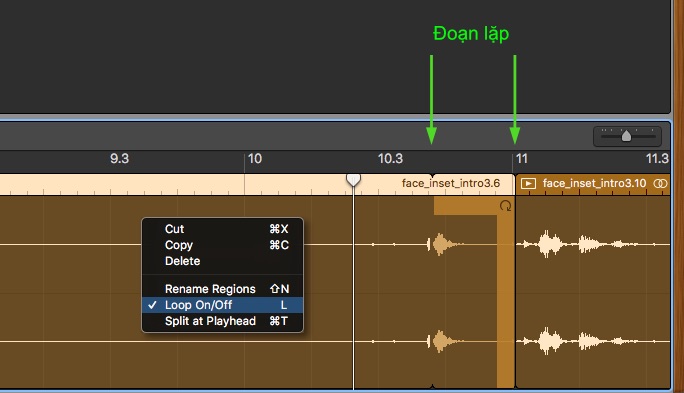The image size is (684, 393).
Task: Click the bar 10 marker on the ruler
Action: [x=255, y=158]
